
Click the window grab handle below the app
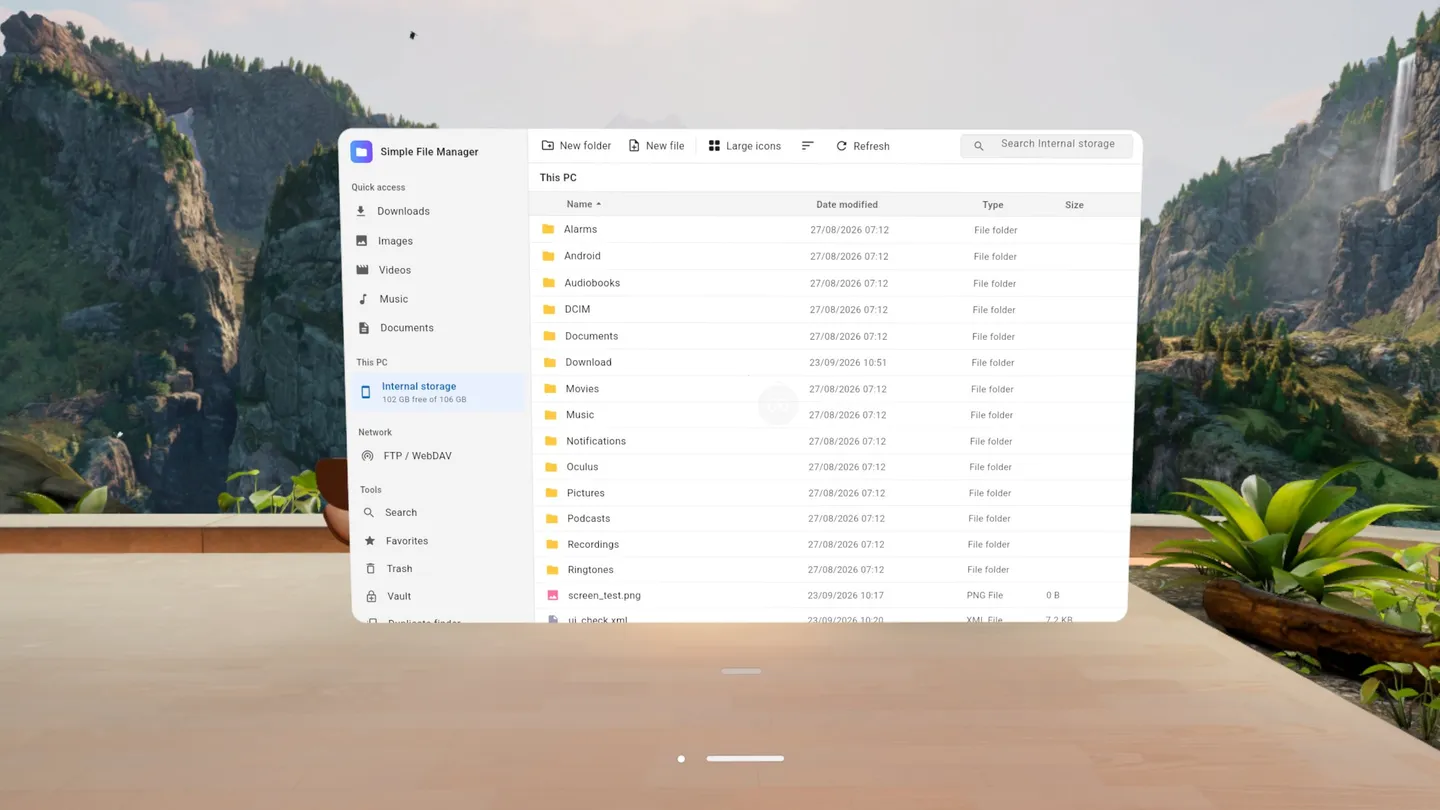[741, 671]
